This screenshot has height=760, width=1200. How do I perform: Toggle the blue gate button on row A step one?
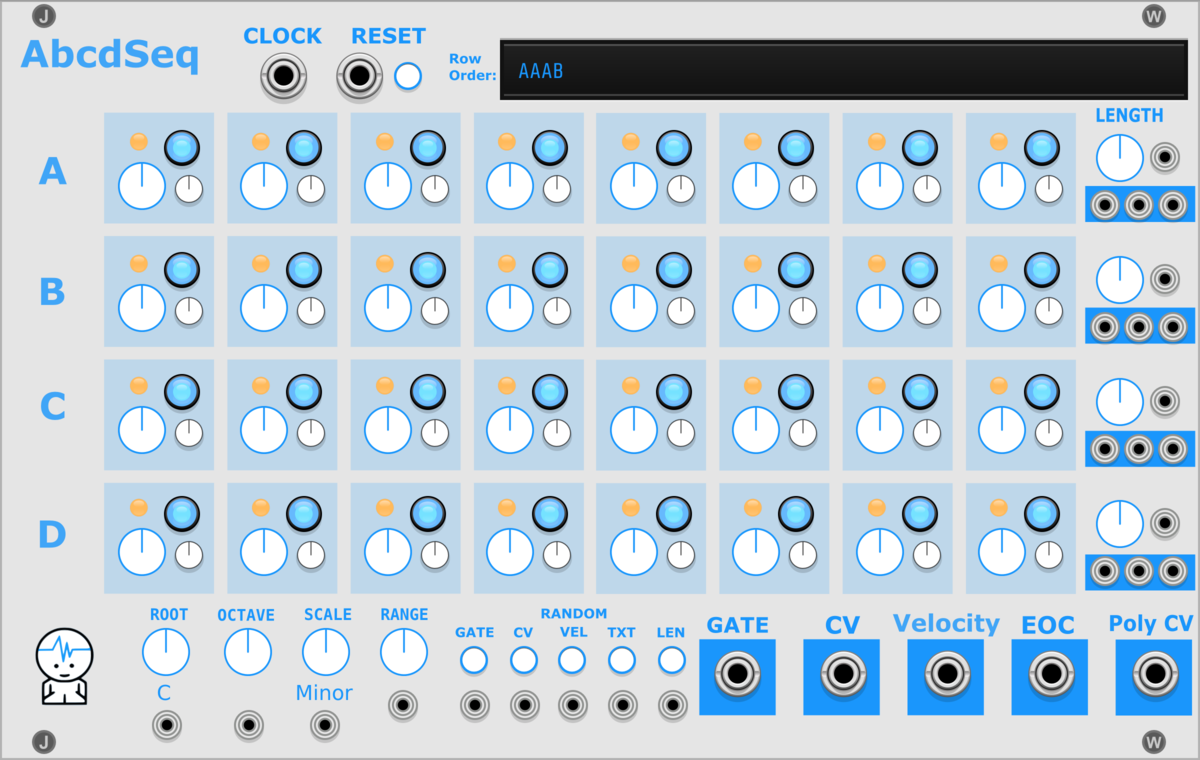pos(182,148)
